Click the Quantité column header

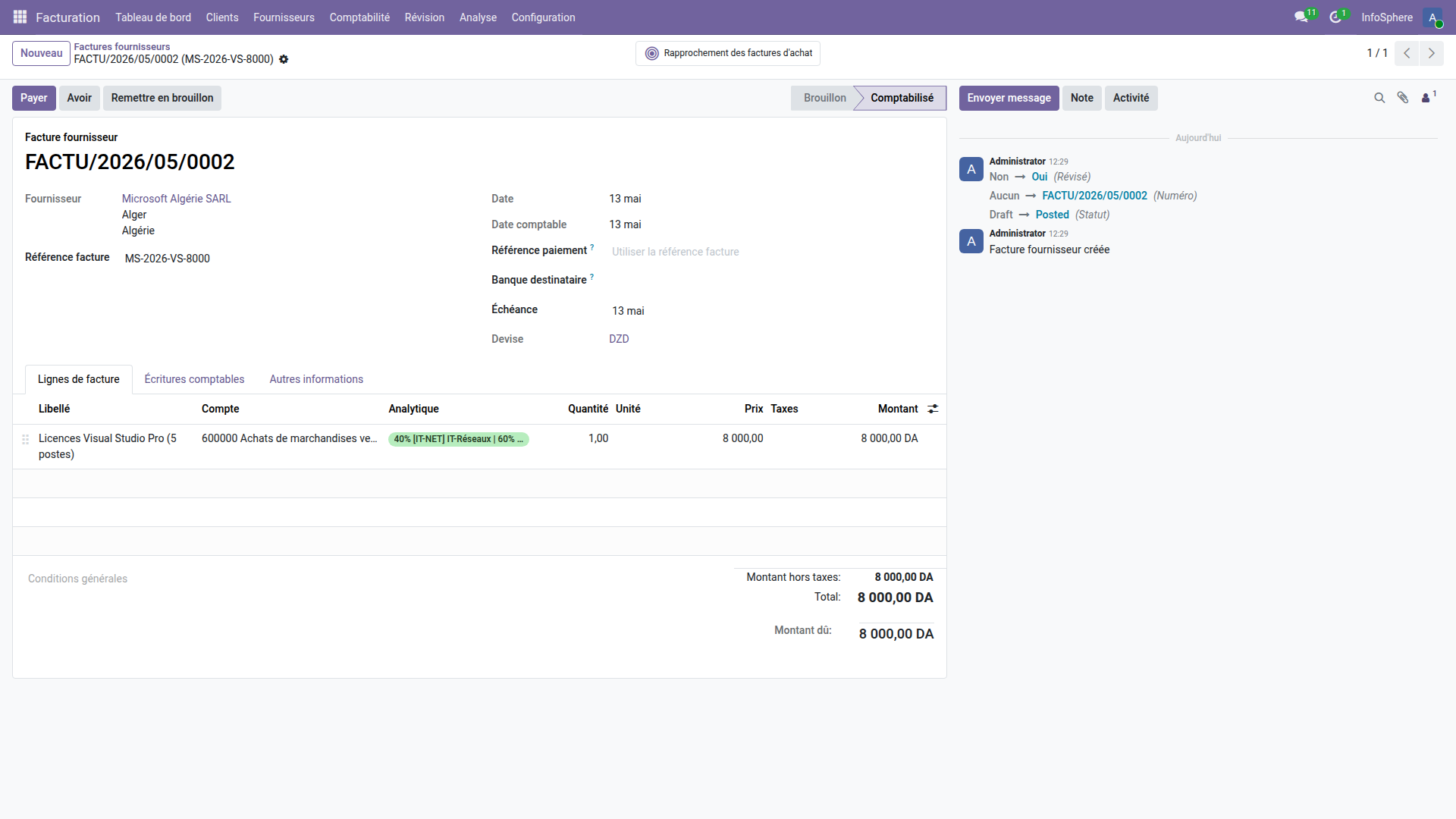pos(588,409)
